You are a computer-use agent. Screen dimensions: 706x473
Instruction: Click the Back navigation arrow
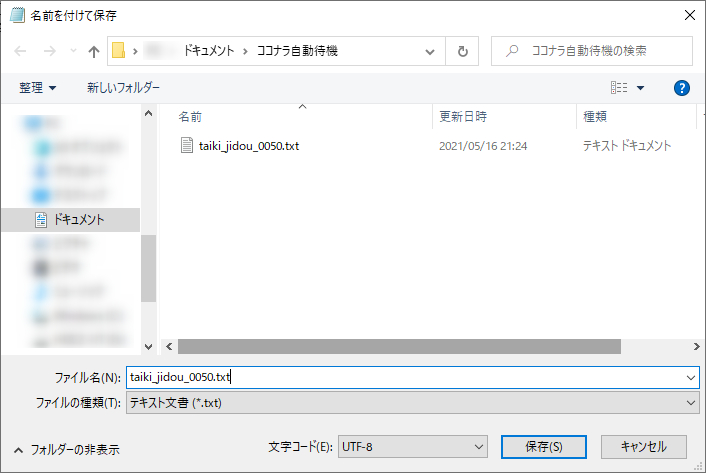(20, 51)
